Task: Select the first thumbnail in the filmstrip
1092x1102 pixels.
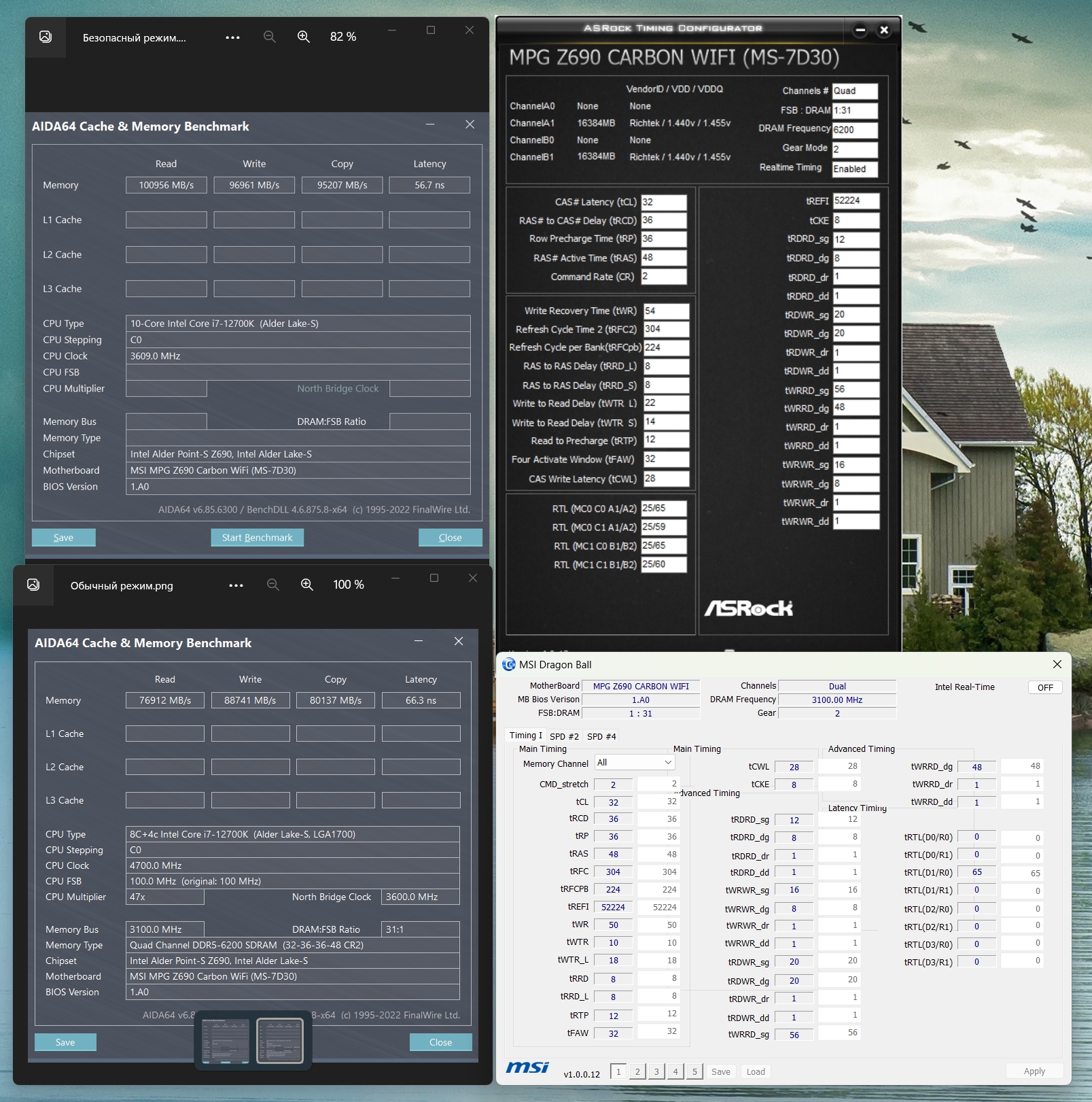Action: 226,1040
